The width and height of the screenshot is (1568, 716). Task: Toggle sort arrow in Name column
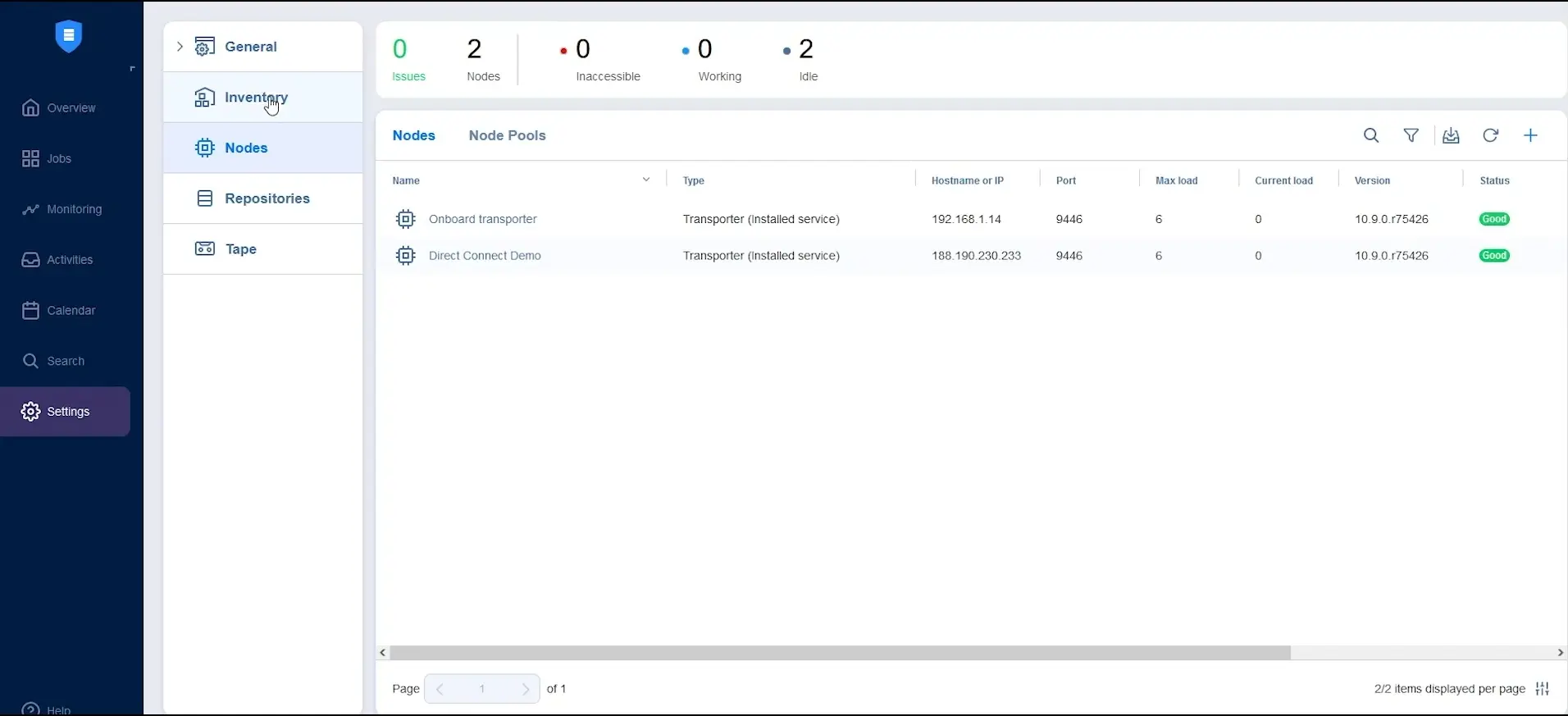[x=646, y=180]
